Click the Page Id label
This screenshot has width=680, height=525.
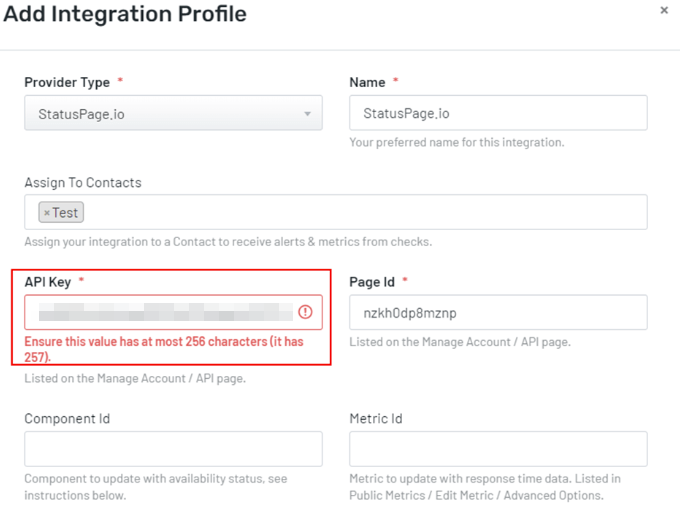(x=372, y=282)
